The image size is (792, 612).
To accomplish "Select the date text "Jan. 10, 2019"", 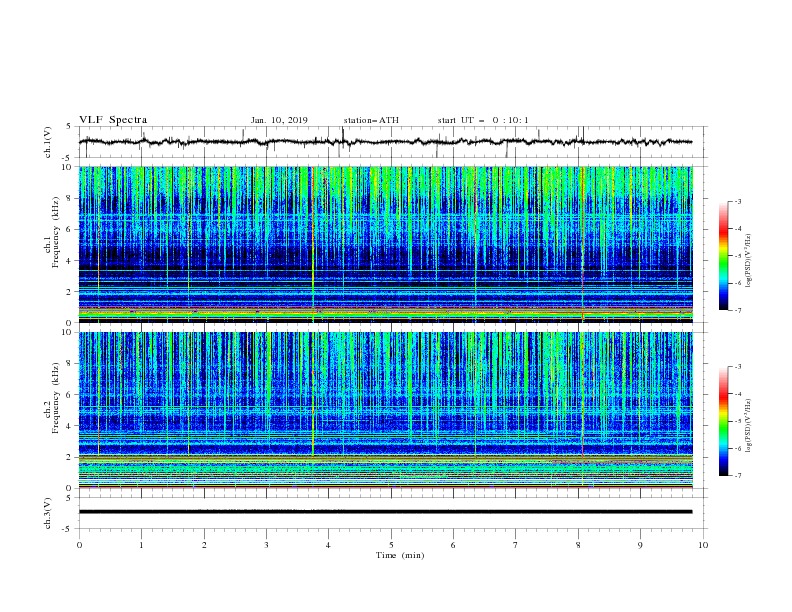I will coord(279,120).
